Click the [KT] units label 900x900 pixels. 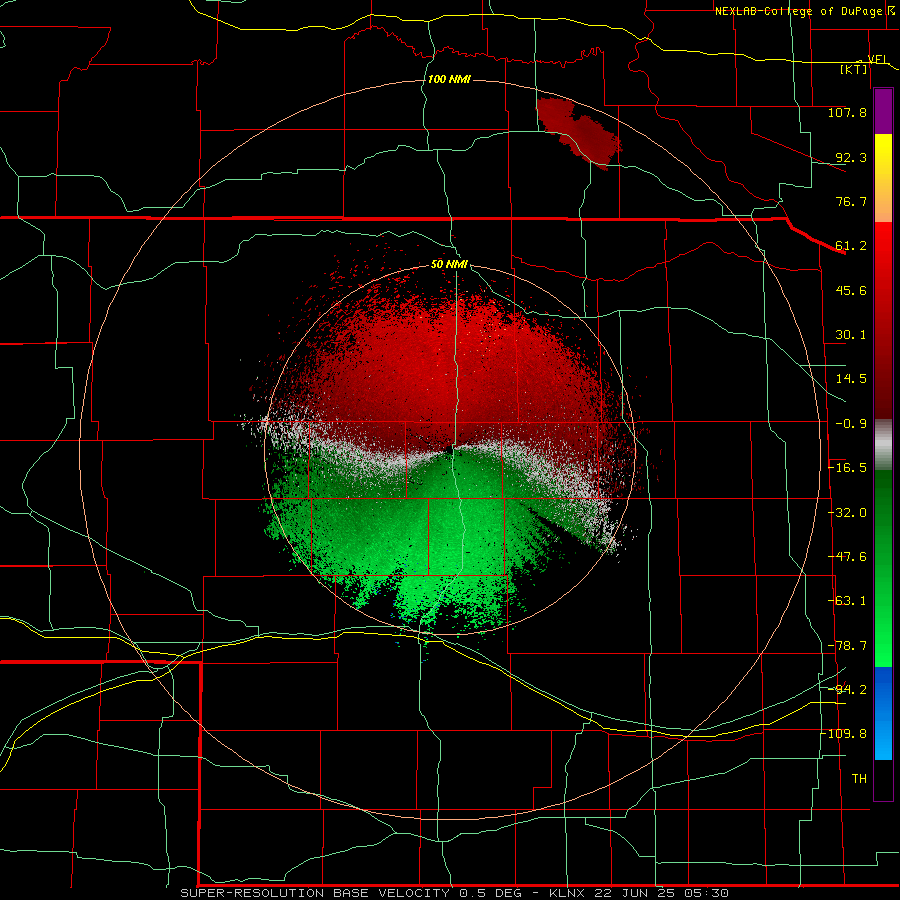(x=853, y=69)
